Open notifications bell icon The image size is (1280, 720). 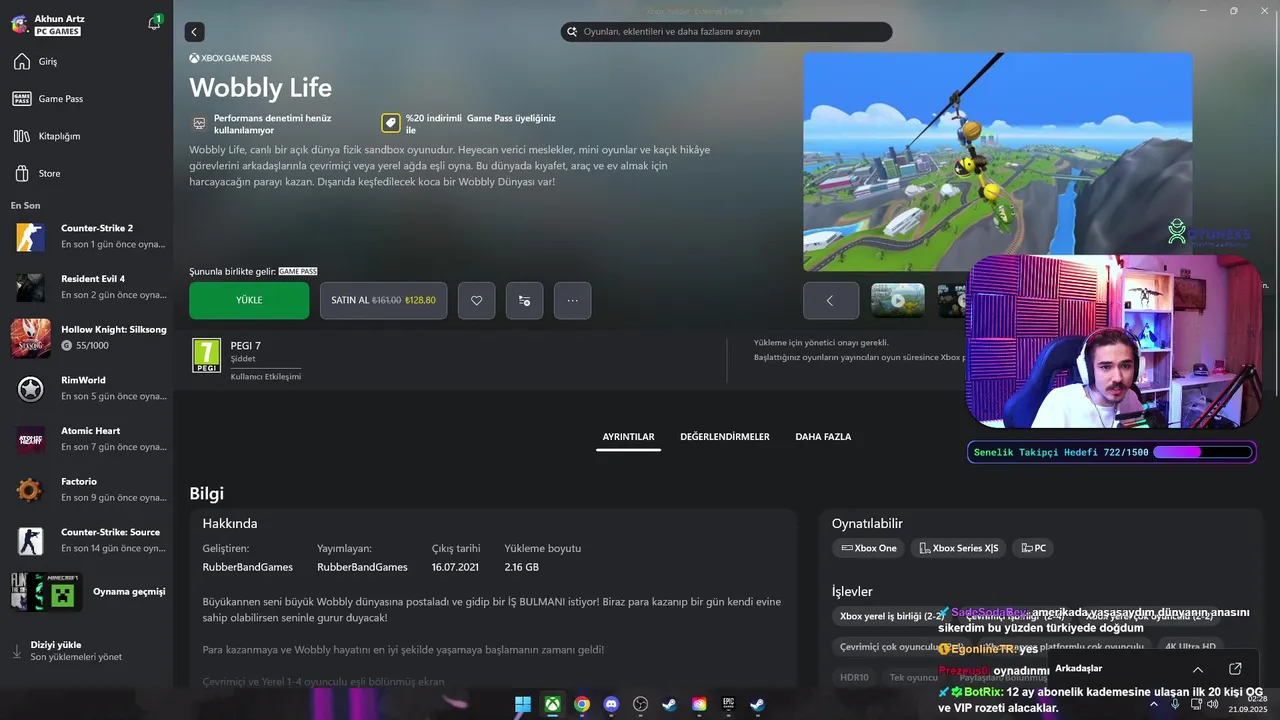click(154, 23)
